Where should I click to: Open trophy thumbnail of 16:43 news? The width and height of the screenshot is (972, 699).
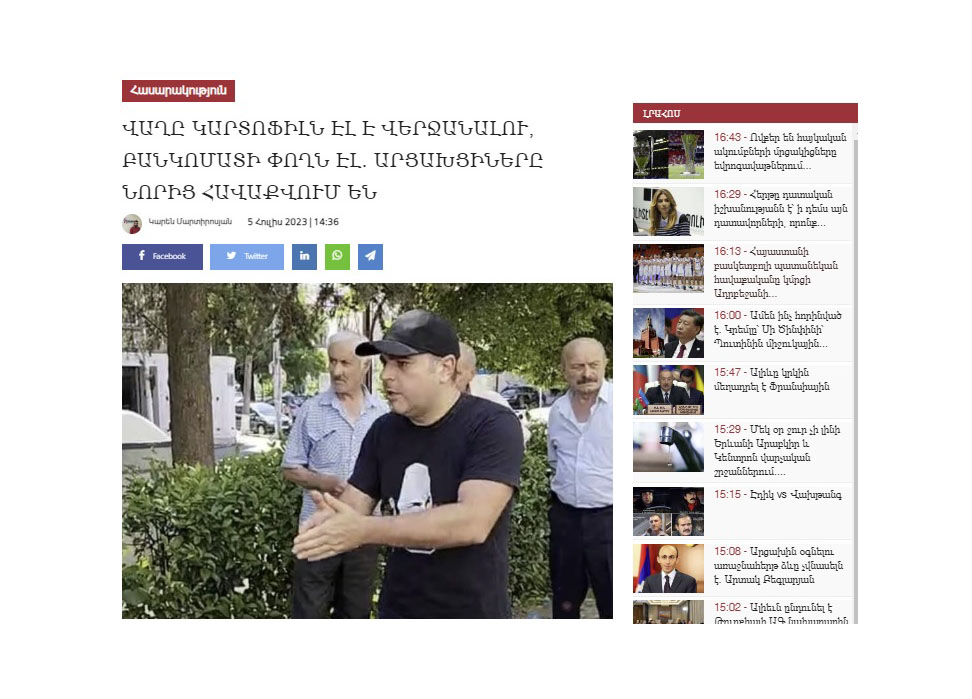668,154
